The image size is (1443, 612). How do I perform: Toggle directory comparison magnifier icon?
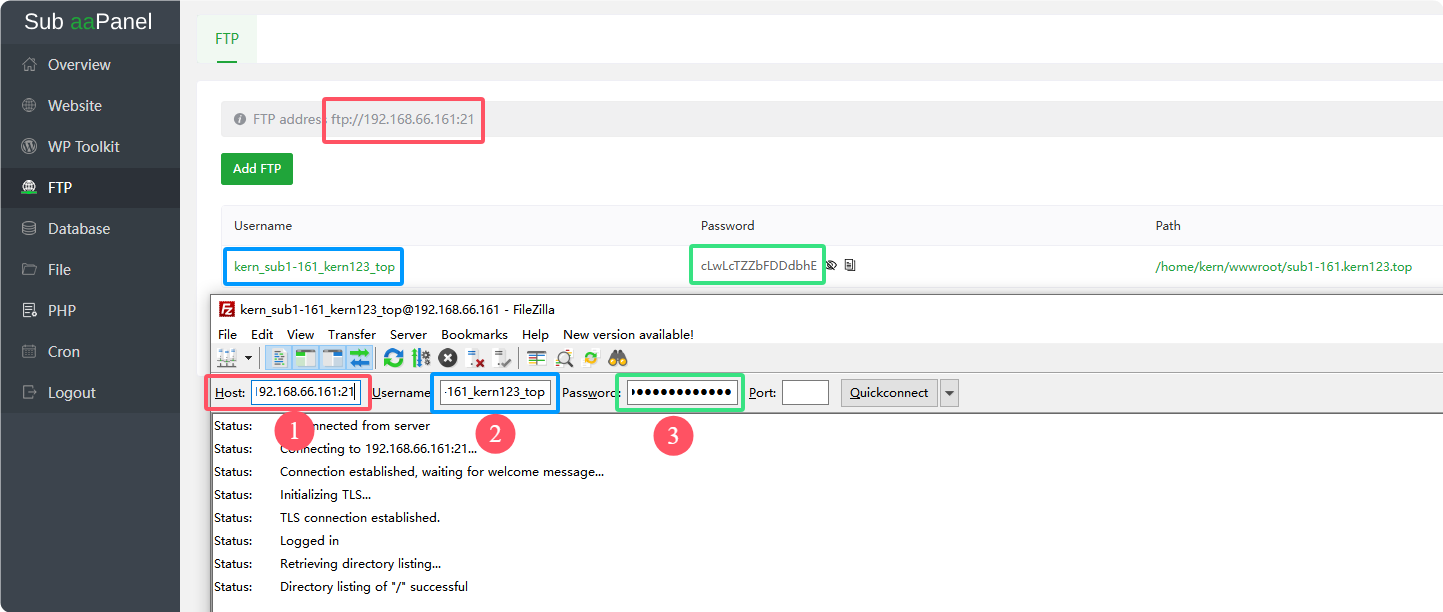(564, 358)
